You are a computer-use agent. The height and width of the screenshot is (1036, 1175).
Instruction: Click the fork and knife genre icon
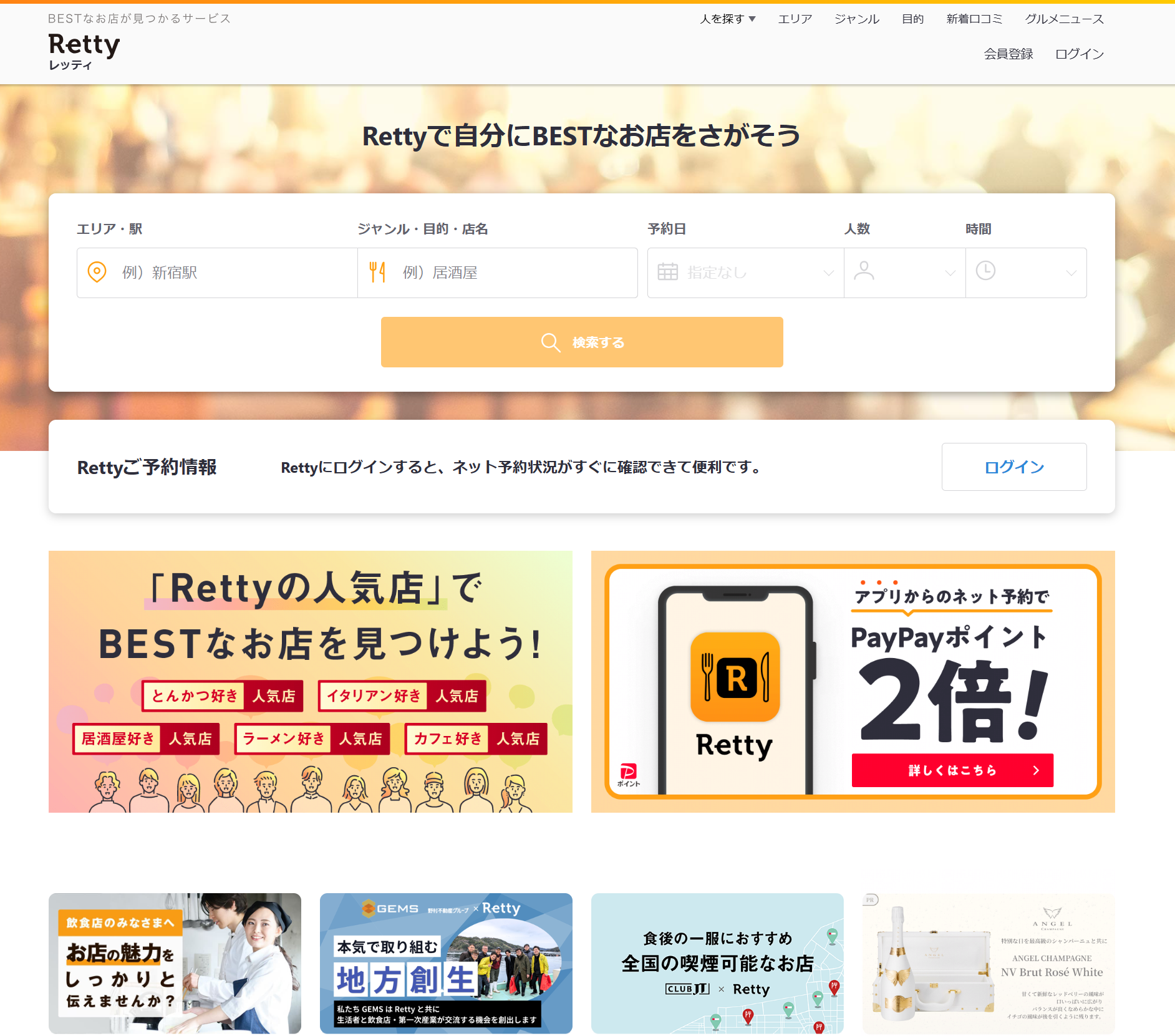(x=377, y=272)
